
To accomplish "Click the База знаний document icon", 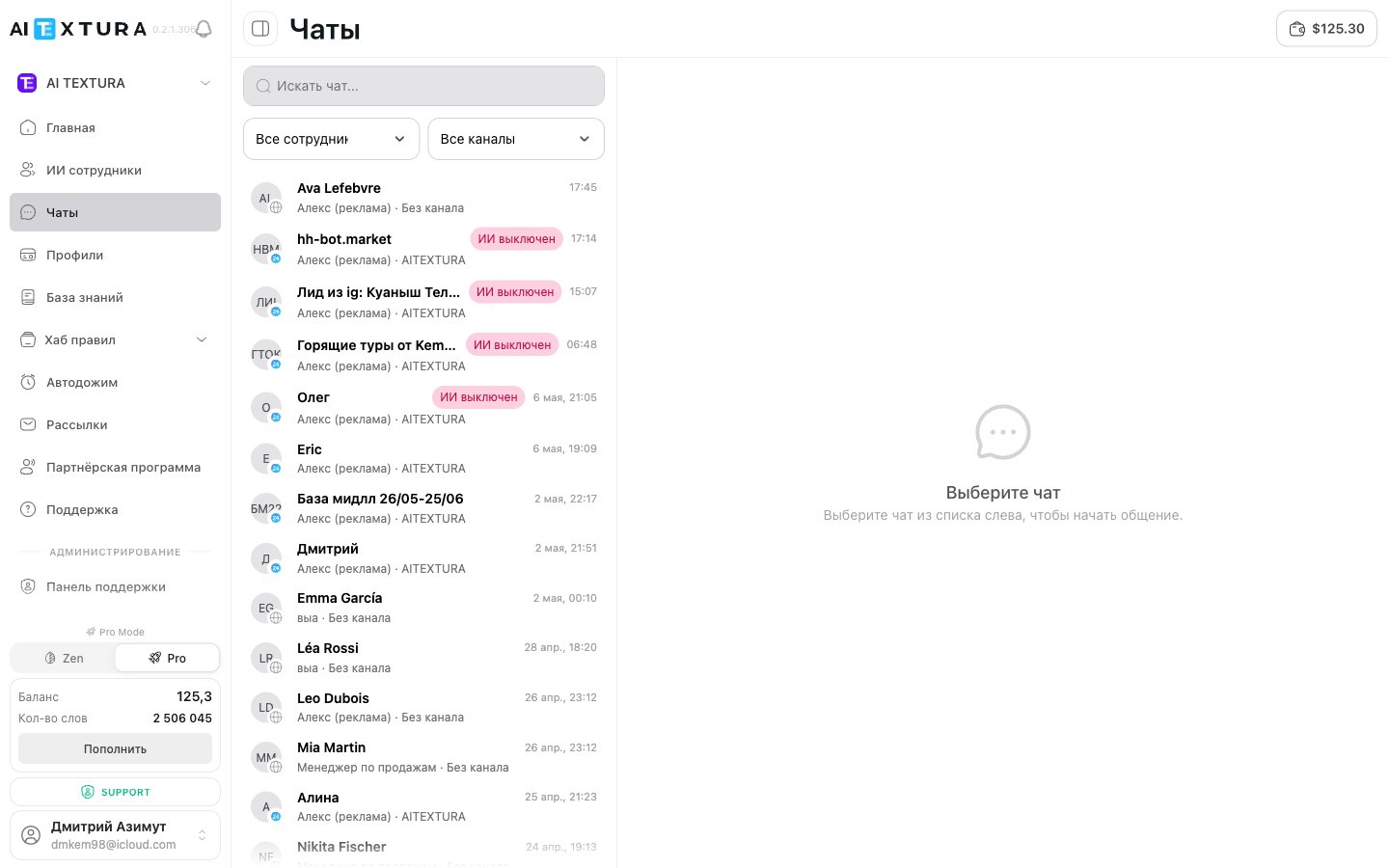I will 28,297.
